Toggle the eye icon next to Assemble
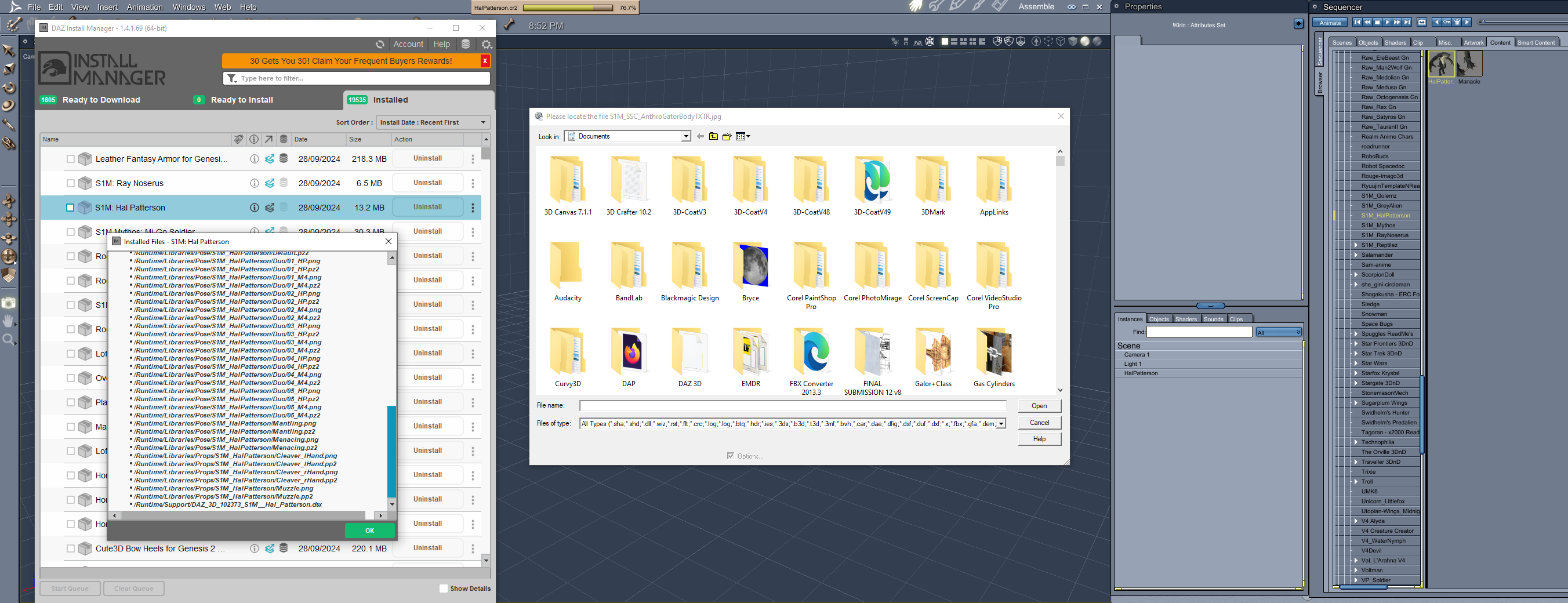This screenshot has height=603, width=1568. [x=1071, y=8]
